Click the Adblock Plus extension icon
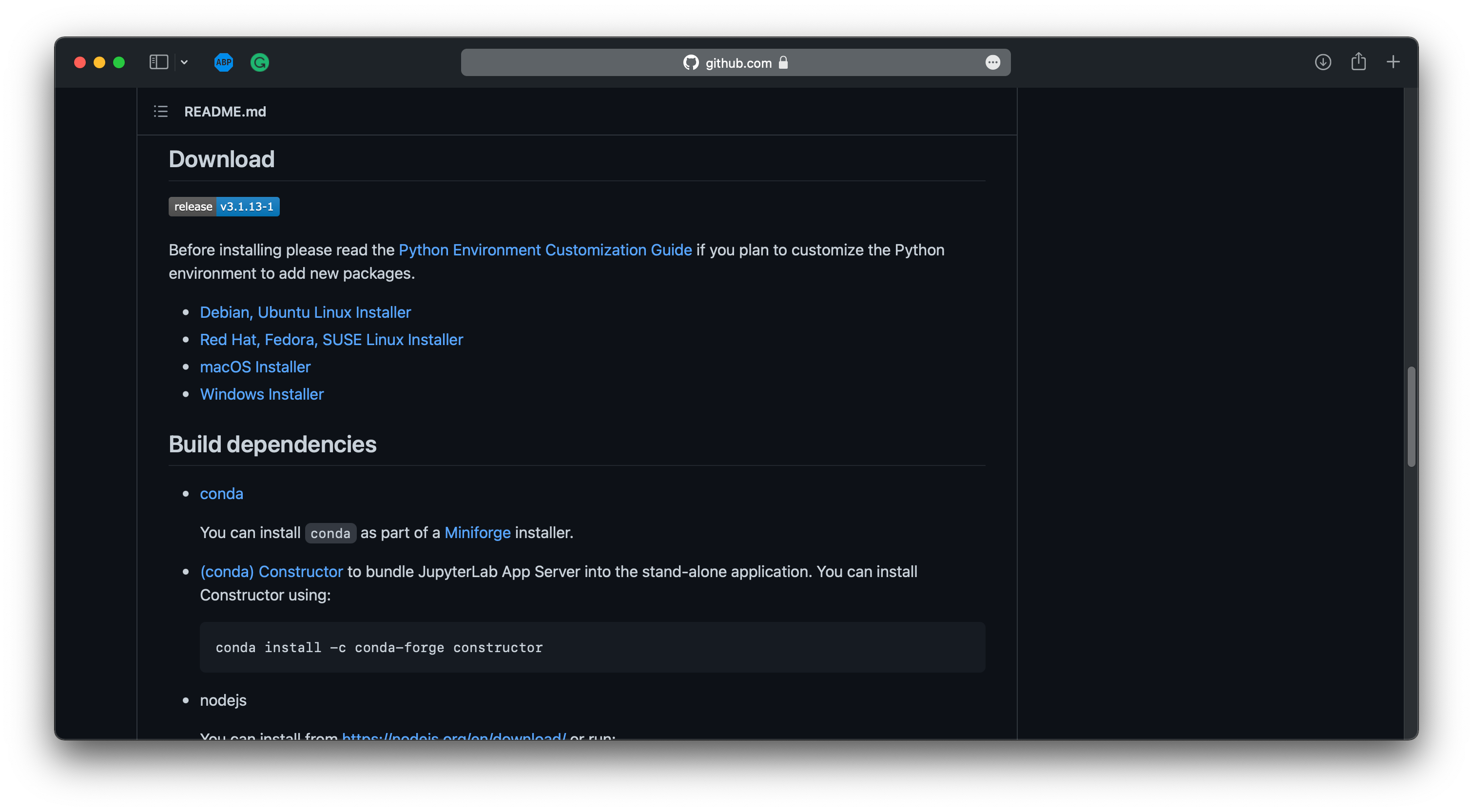1473x812 pixels. (224, 62)
